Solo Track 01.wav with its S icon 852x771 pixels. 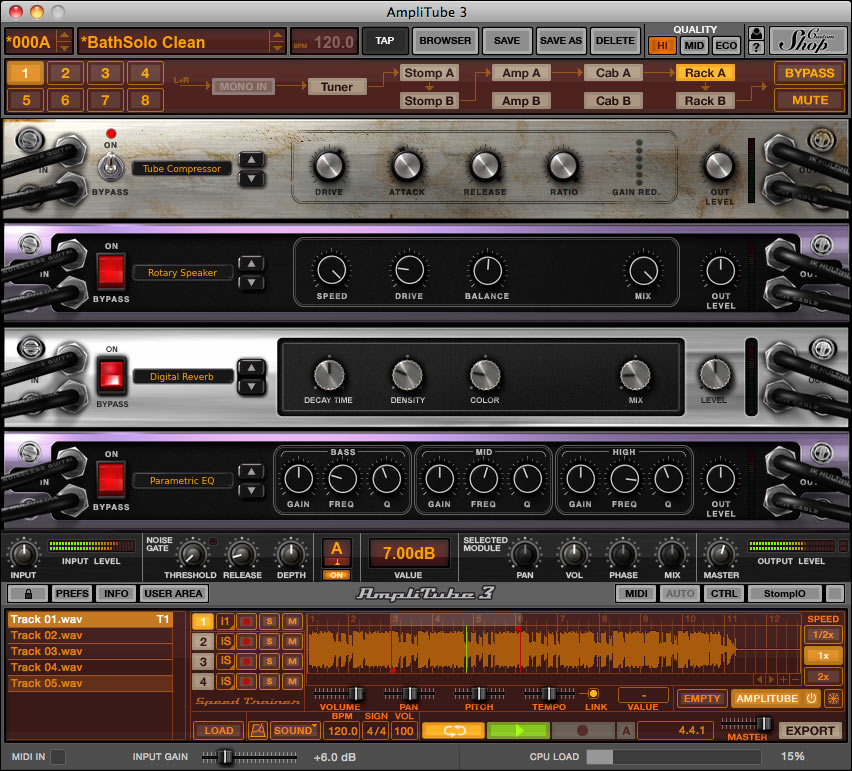[x=269, y=621]
